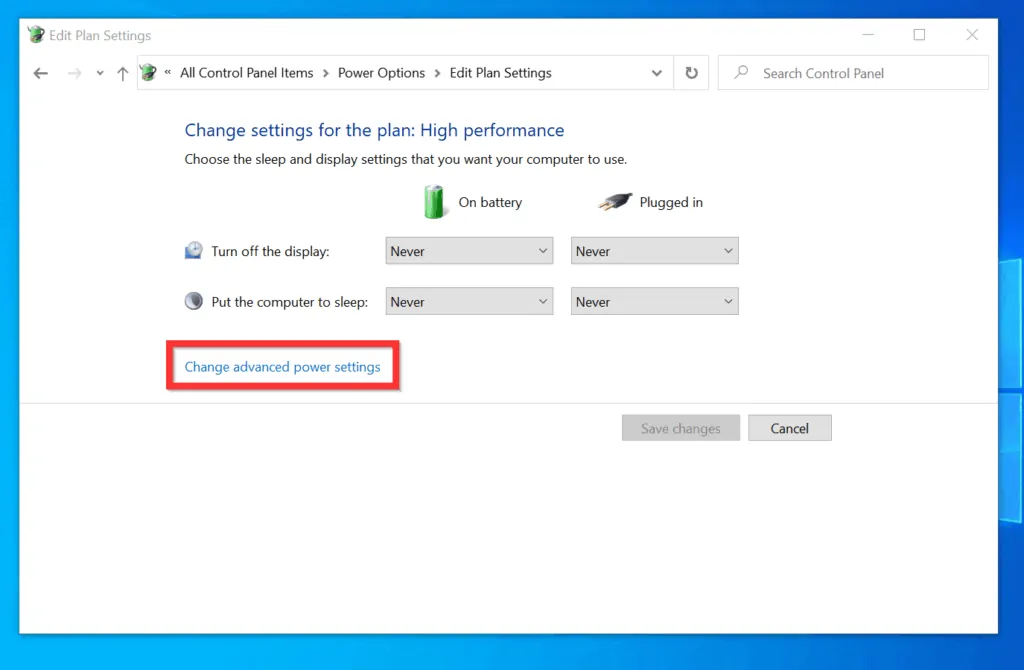Click the Control Panel icon in the address bar
The height and width of the screenshot is (670, 1024).
[x=147, y=72]
